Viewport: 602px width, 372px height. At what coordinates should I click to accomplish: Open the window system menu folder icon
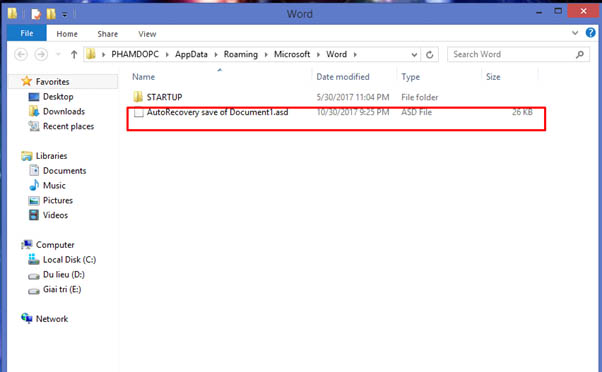point(12,13)
